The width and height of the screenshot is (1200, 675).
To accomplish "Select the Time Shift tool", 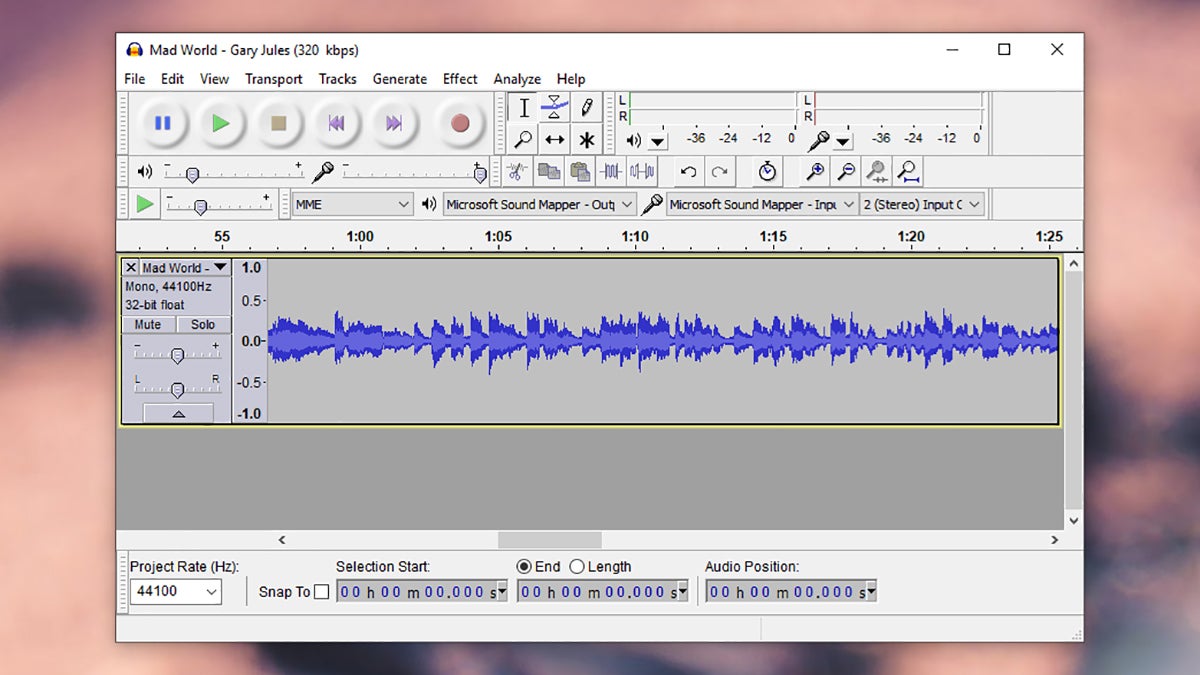I will (x=555, y=140).
